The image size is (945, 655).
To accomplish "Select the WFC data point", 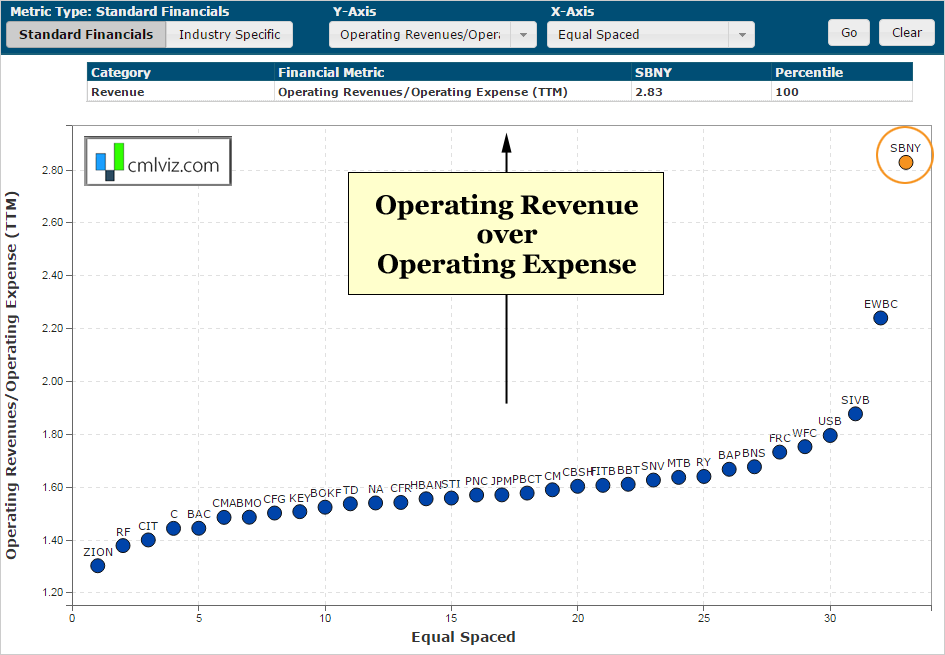I will tap(805, 447).
